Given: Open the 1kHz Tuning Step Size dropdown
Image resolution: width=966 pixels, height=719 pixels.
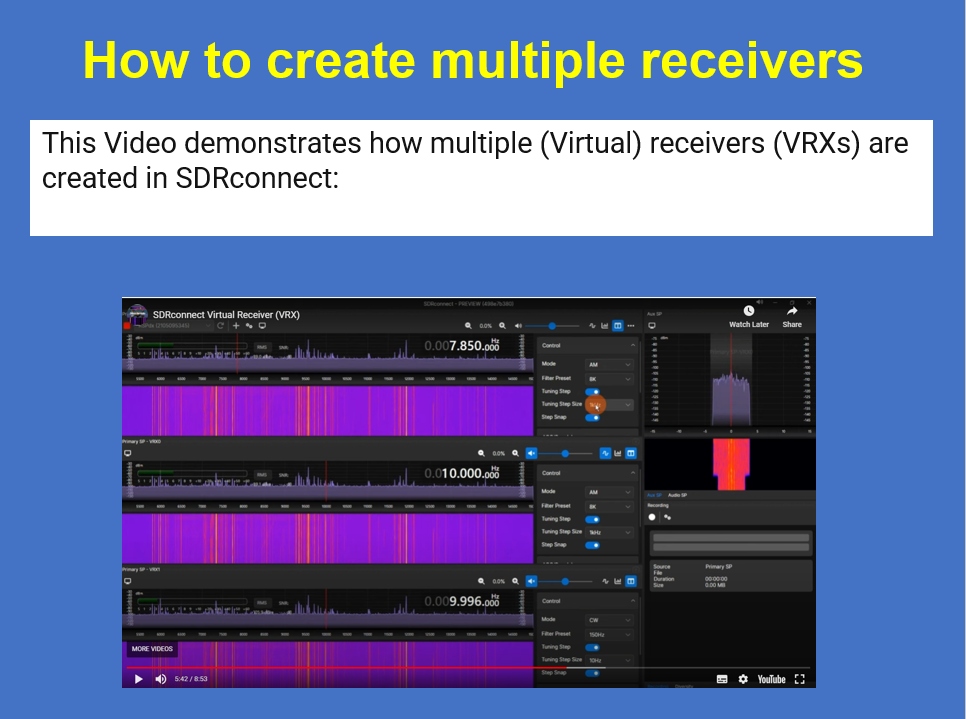Looking at the screenshot, I should (x=609, y=532).
